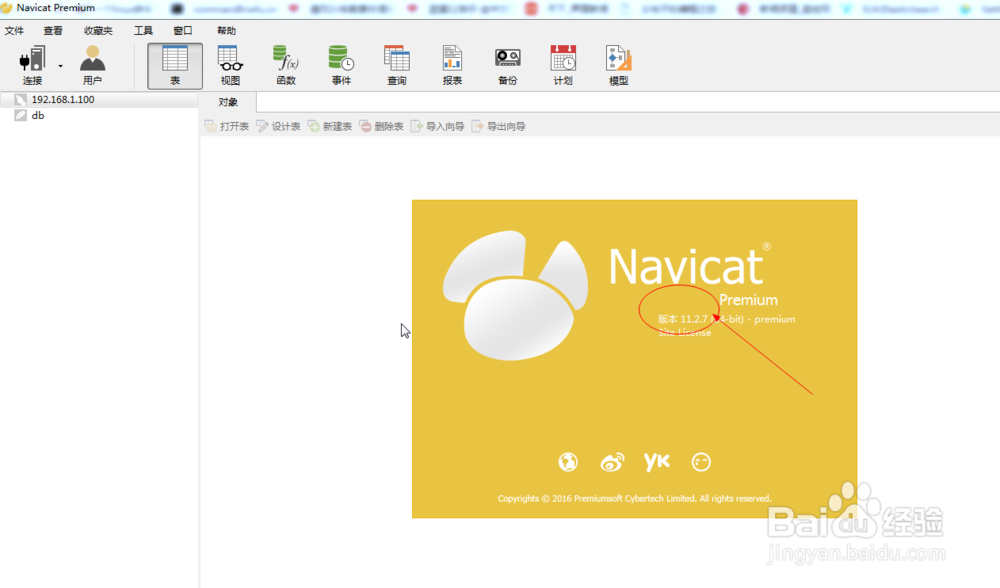The image size is (1000, 588).
Task: Expand the 连接 dropdown arrow
Action: click(61, 66)
